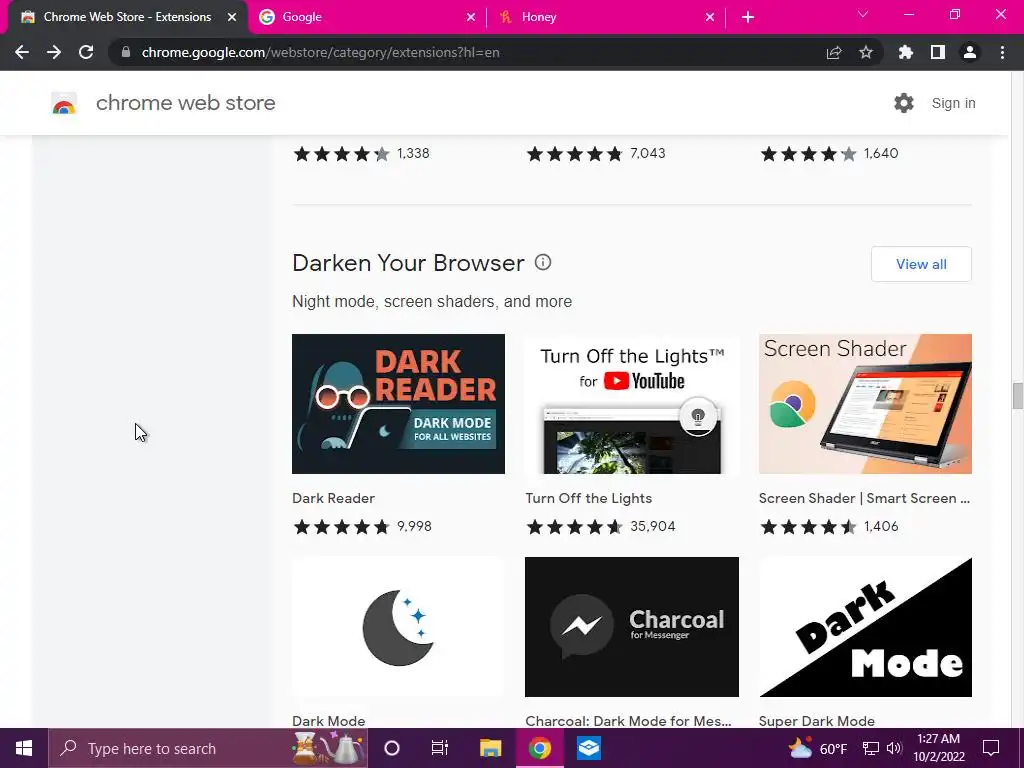Open a new tab with the plus button
The width and height of the screenshot is (1024, 768).
748,17
